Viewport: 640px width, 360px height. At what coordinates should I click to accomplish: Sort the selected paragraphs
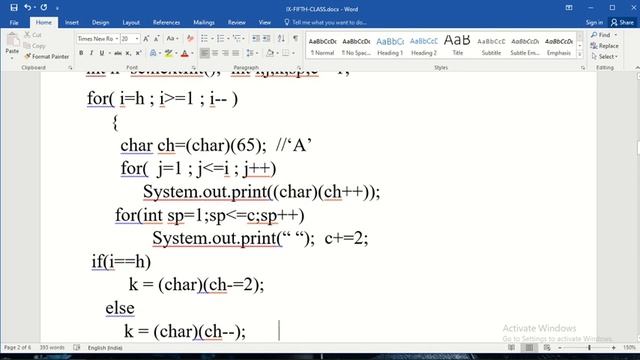click(x=281, y=38)
